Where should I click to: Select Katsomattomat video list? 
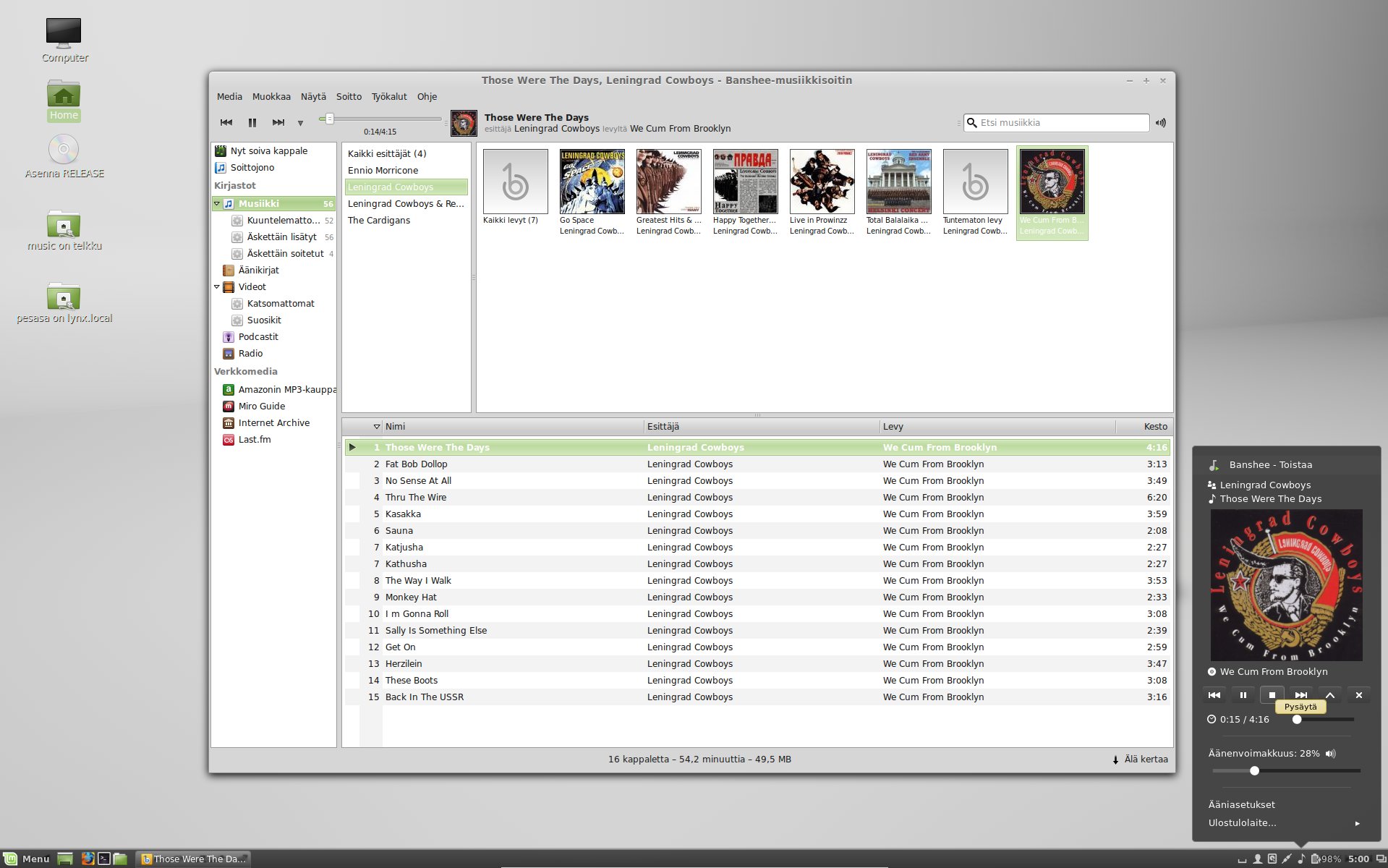point(281,303)
